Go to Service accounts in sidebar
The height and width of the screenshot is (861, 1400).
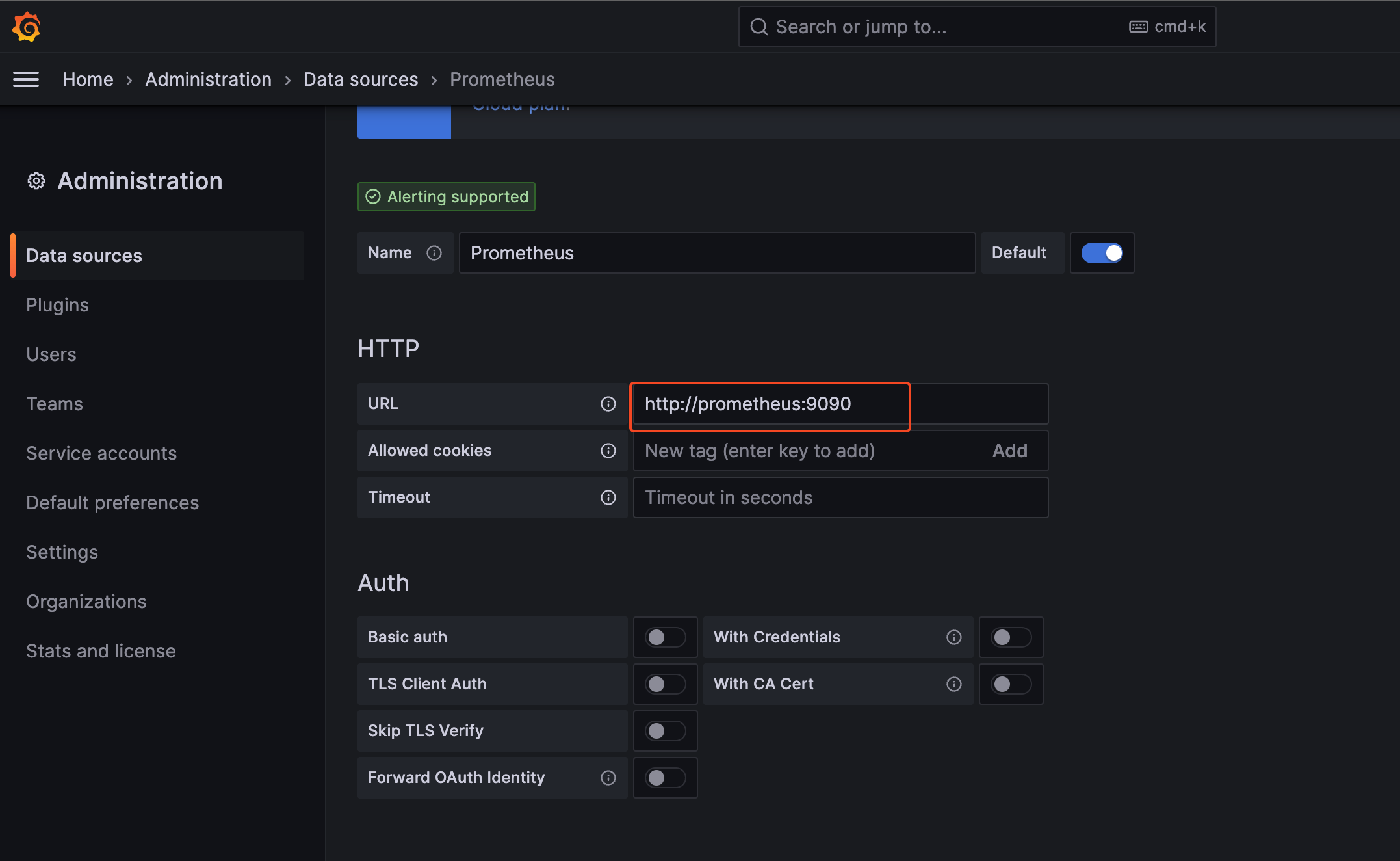(101, 453)
